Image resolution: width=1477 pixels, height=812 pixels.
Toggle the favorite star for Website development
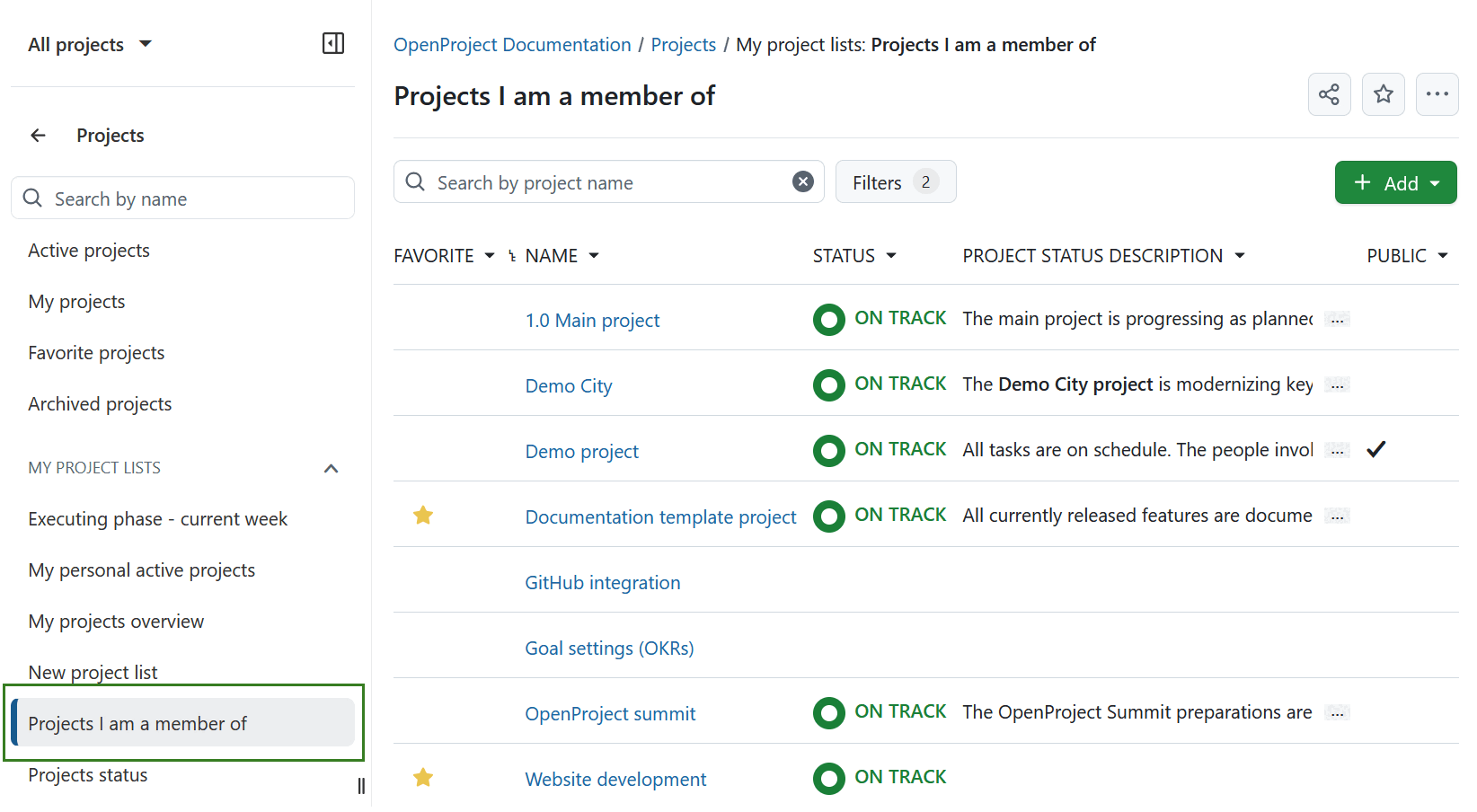pyautogui.click(x=422, y=777)
